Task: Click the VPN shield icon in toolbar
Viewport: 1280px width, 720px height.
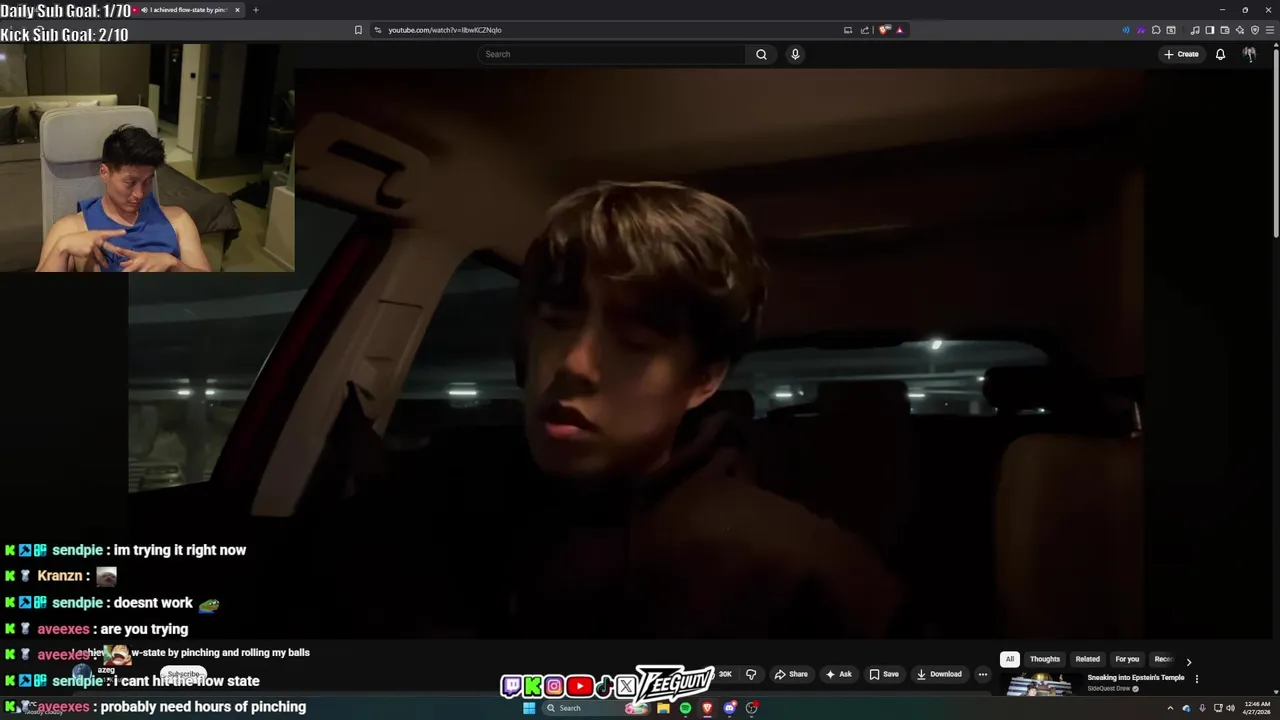Action: [1255, 30]
